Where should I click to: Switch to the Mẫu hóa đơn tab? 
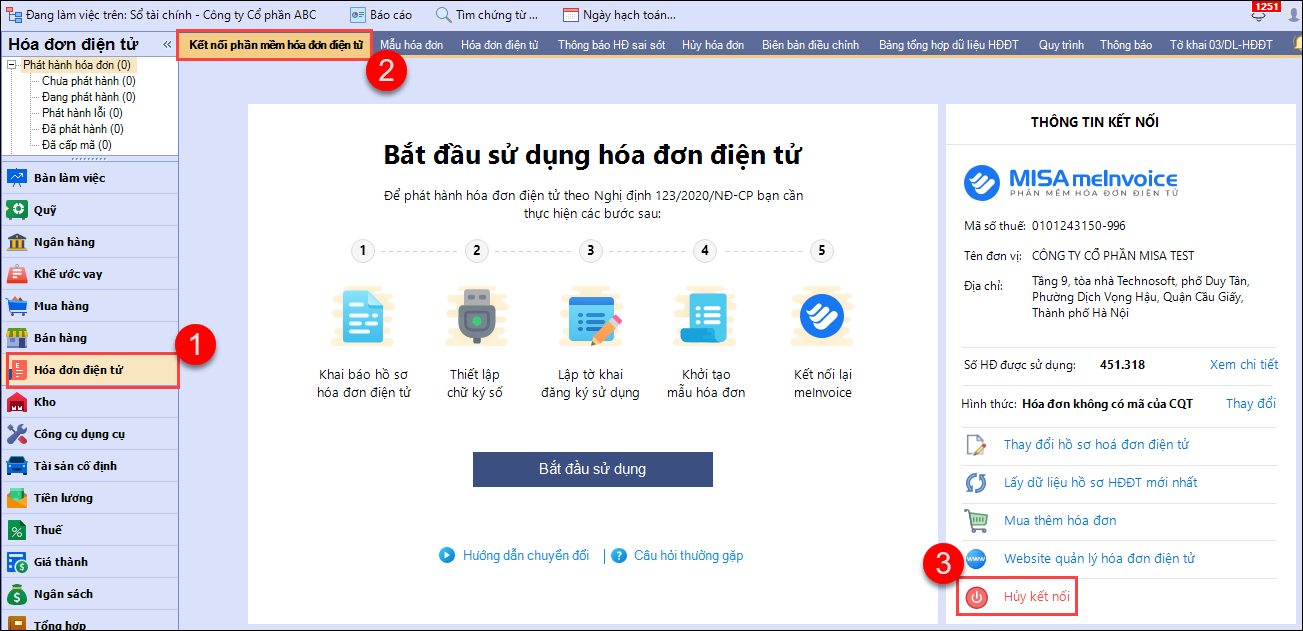click(411, 45)
